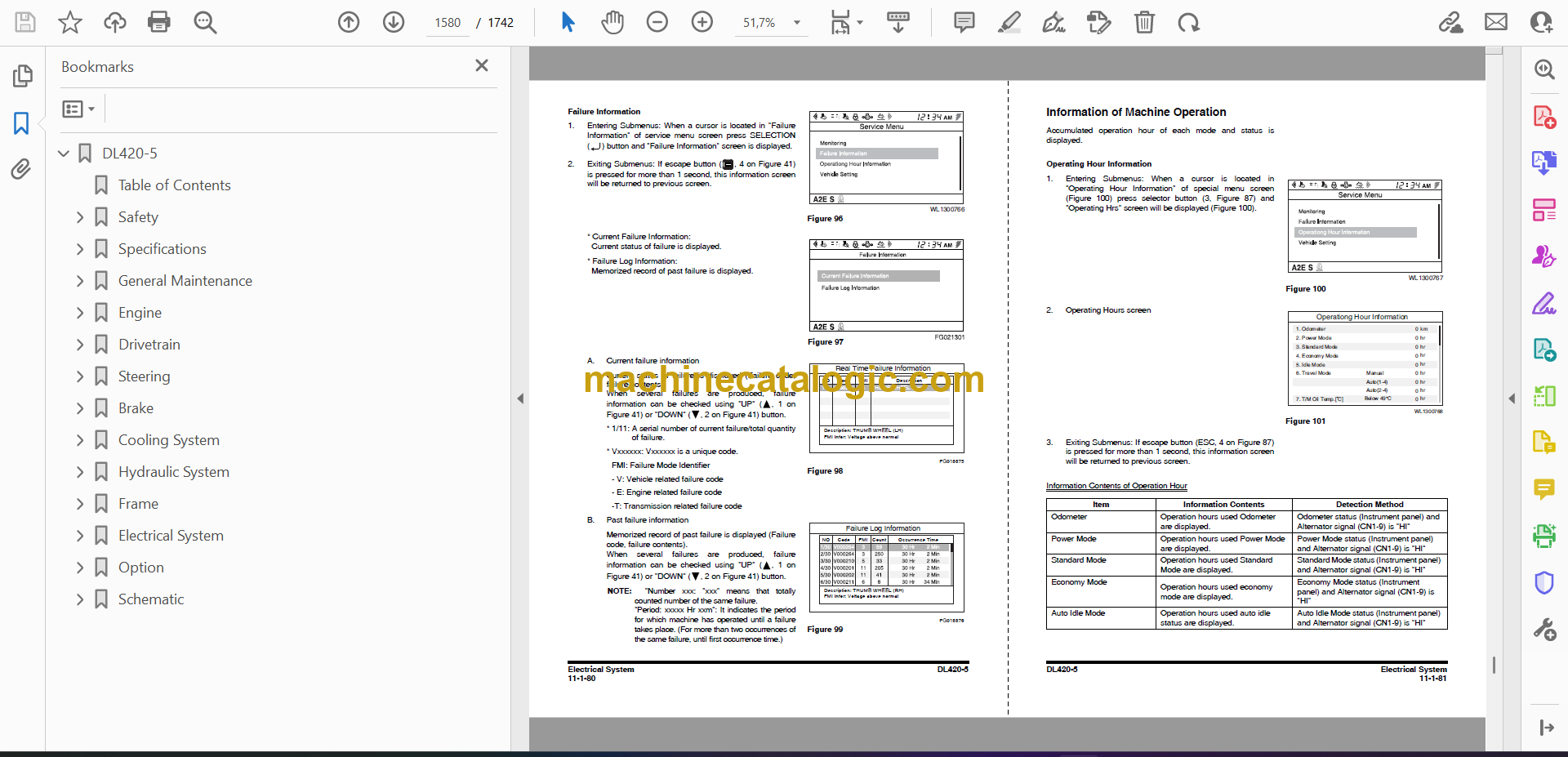Open the search tools magnifier in right pane
The image size is (1568, 757).
(x=1544, y=69)
